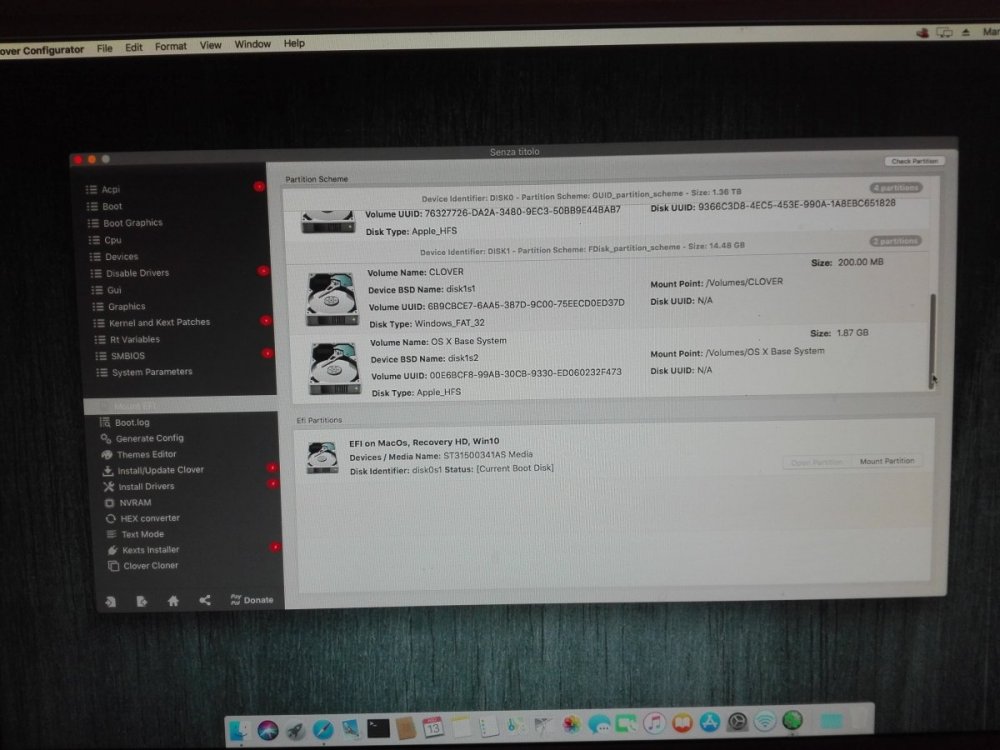Click the eject icon in menu bar
The width and height of the screenshot is (1000, 750).
(x=966, y=32)
